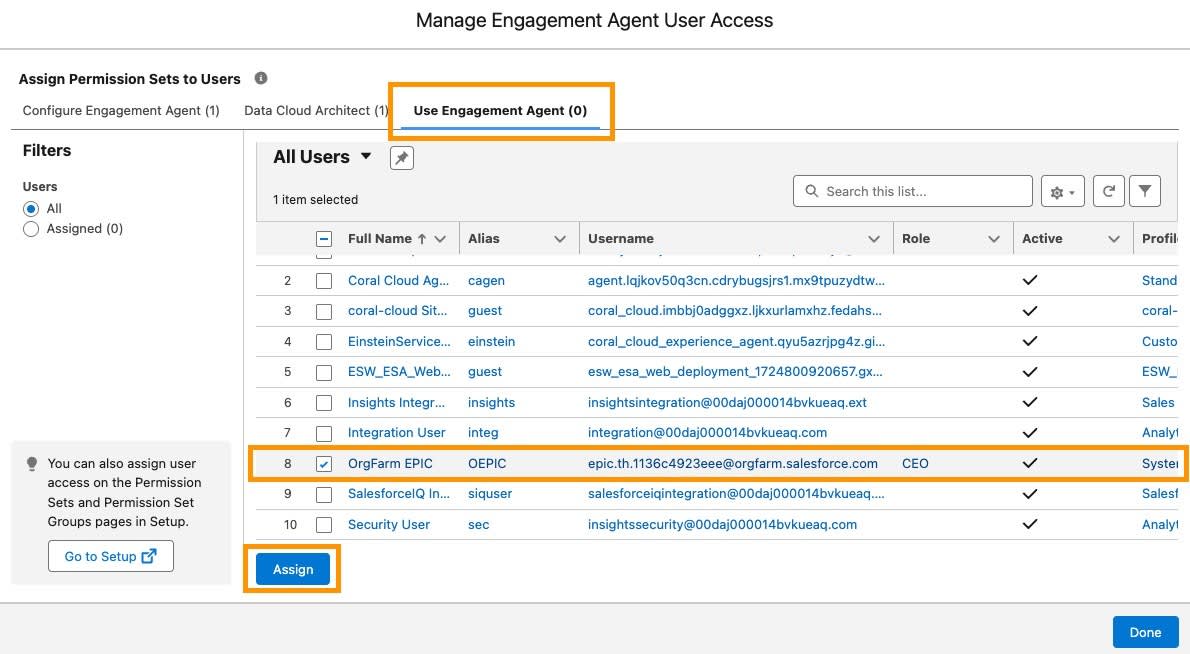Uncheck the OrgFarm EPIC row checkbox
1190x654 pixels.
tap(324, 464)
